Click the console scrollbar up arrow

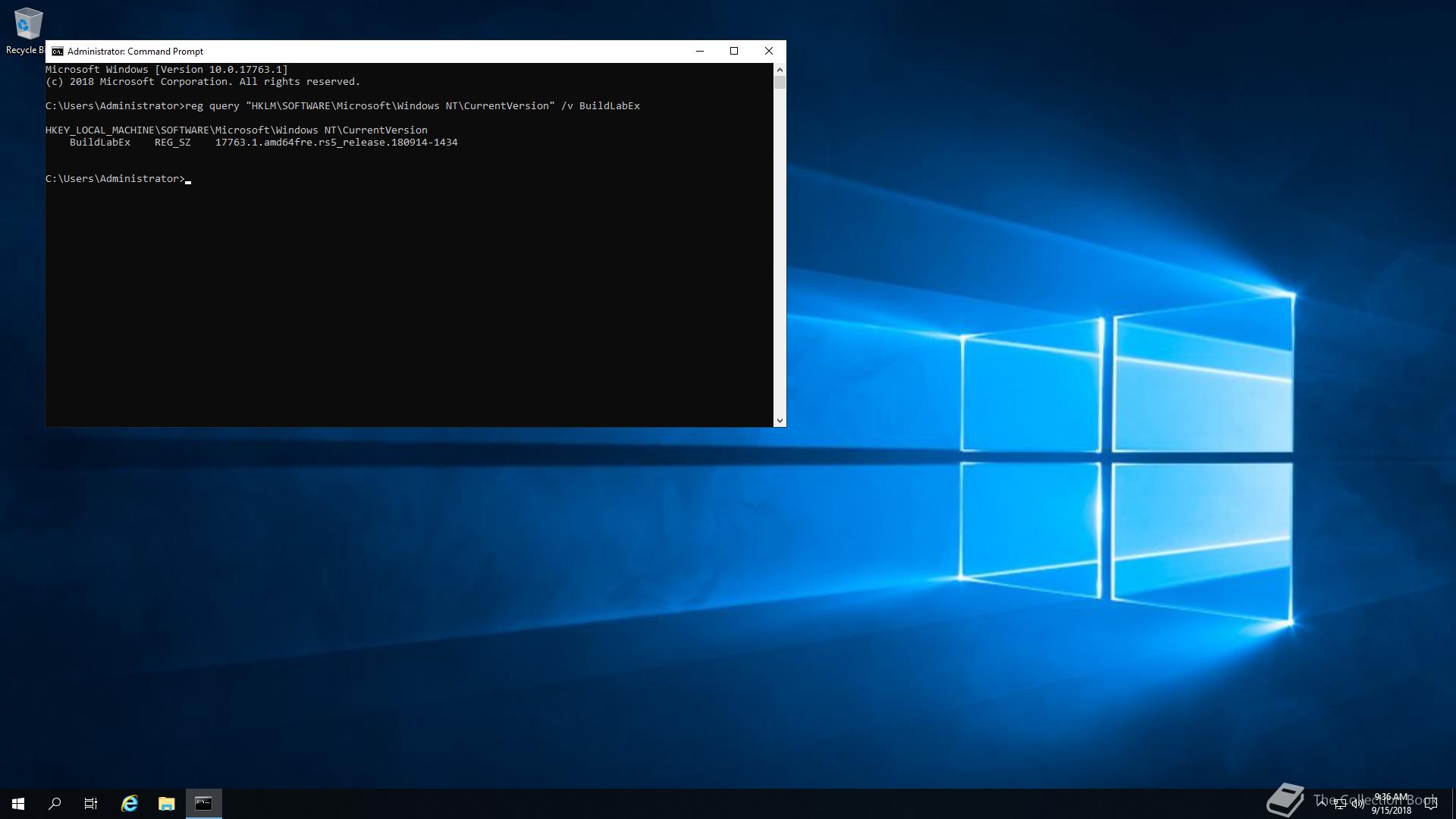pos(780,70)
